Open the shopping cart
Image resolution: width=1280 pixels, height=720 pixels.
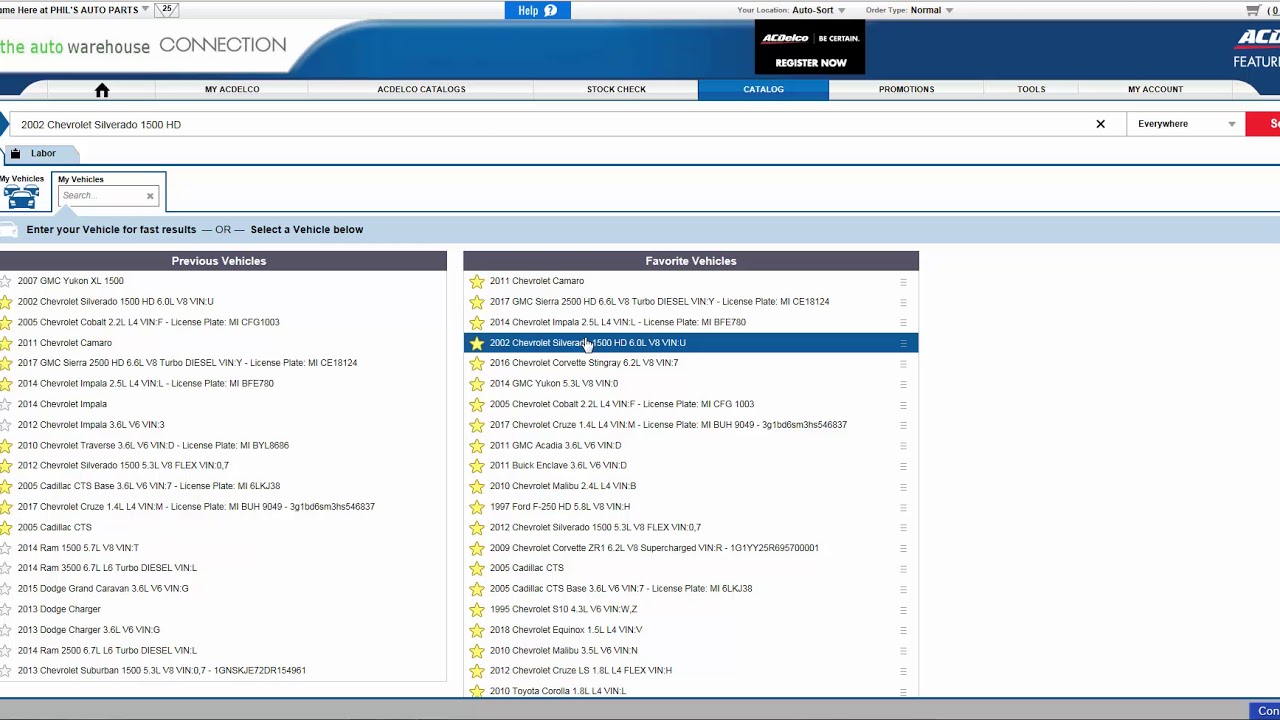click(x=1253, y=10)
